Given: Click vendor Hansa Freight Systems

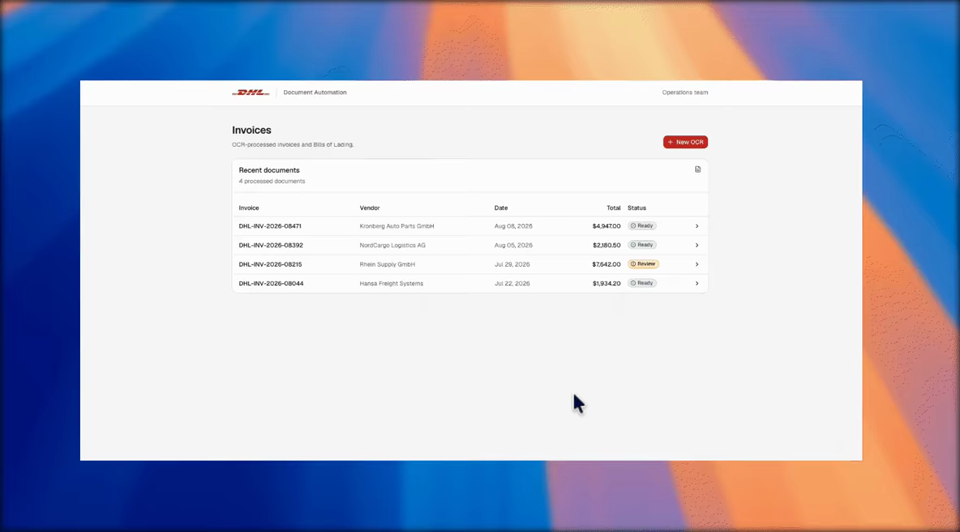Looking at the screenshot, I should pyautogui.click(x=391, y=283).
